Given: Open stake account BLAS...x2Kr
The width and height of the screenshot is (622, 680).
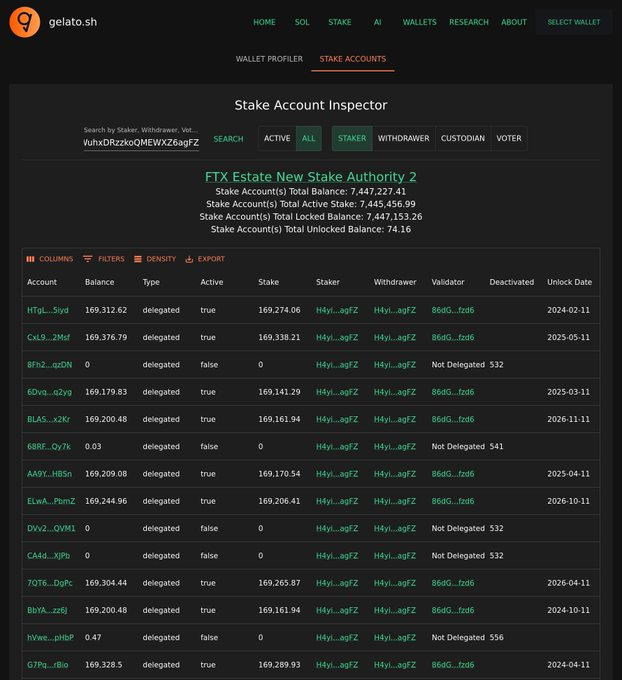Looking at the screenshot, I should click(x=49, y=419).
